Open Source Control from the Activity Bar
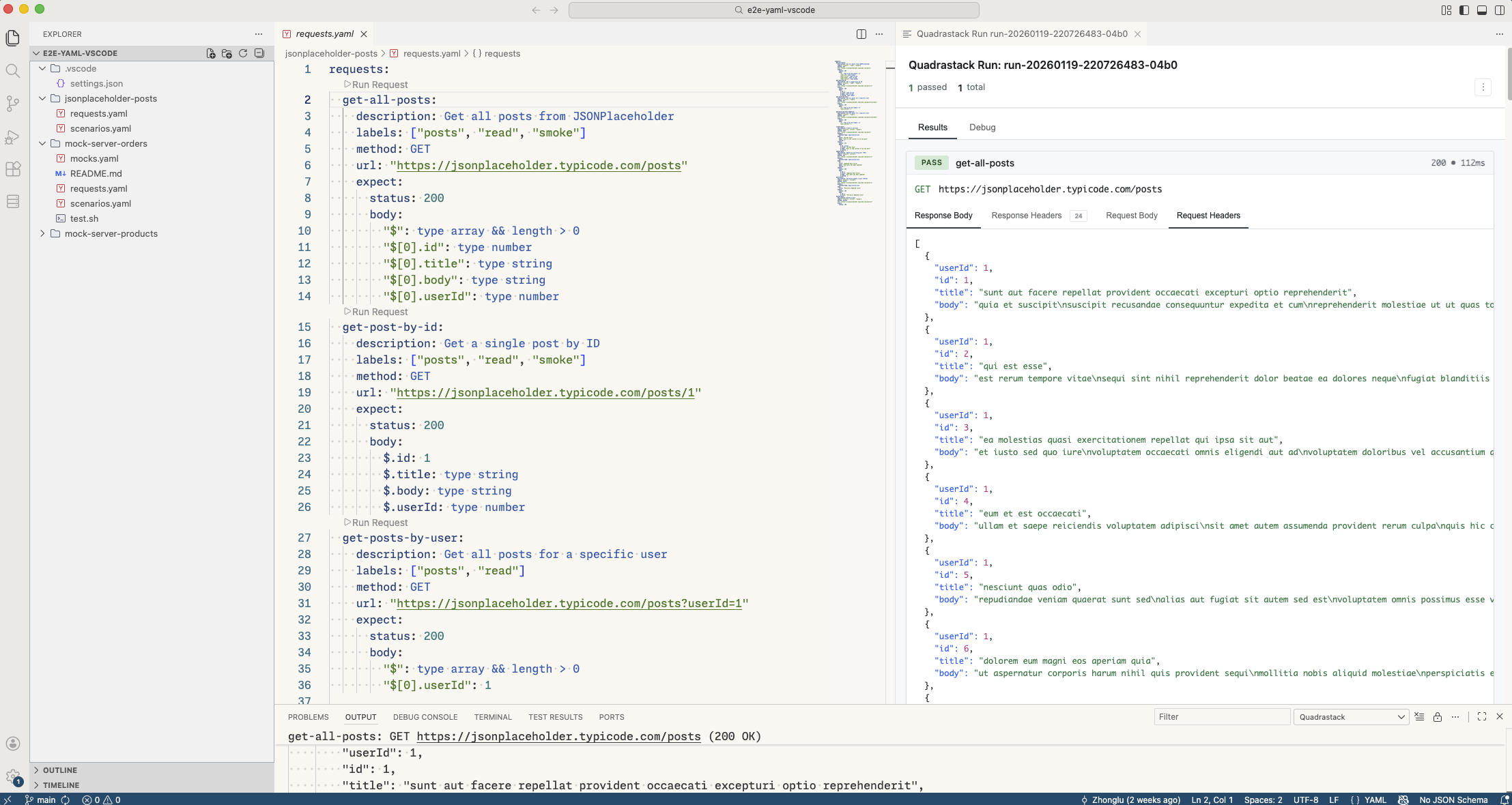Image resolution: width=1512 pixels, height=805 pixels. point(13,104)
